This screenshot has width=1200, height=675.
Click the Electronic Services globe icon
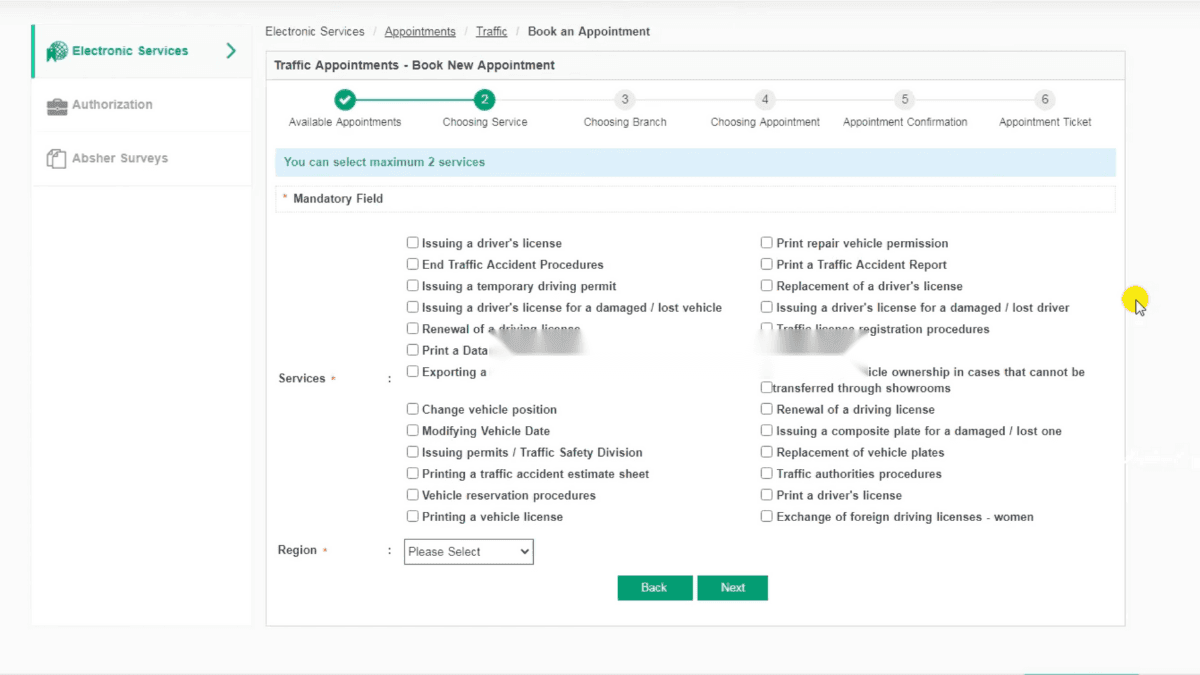57,51
